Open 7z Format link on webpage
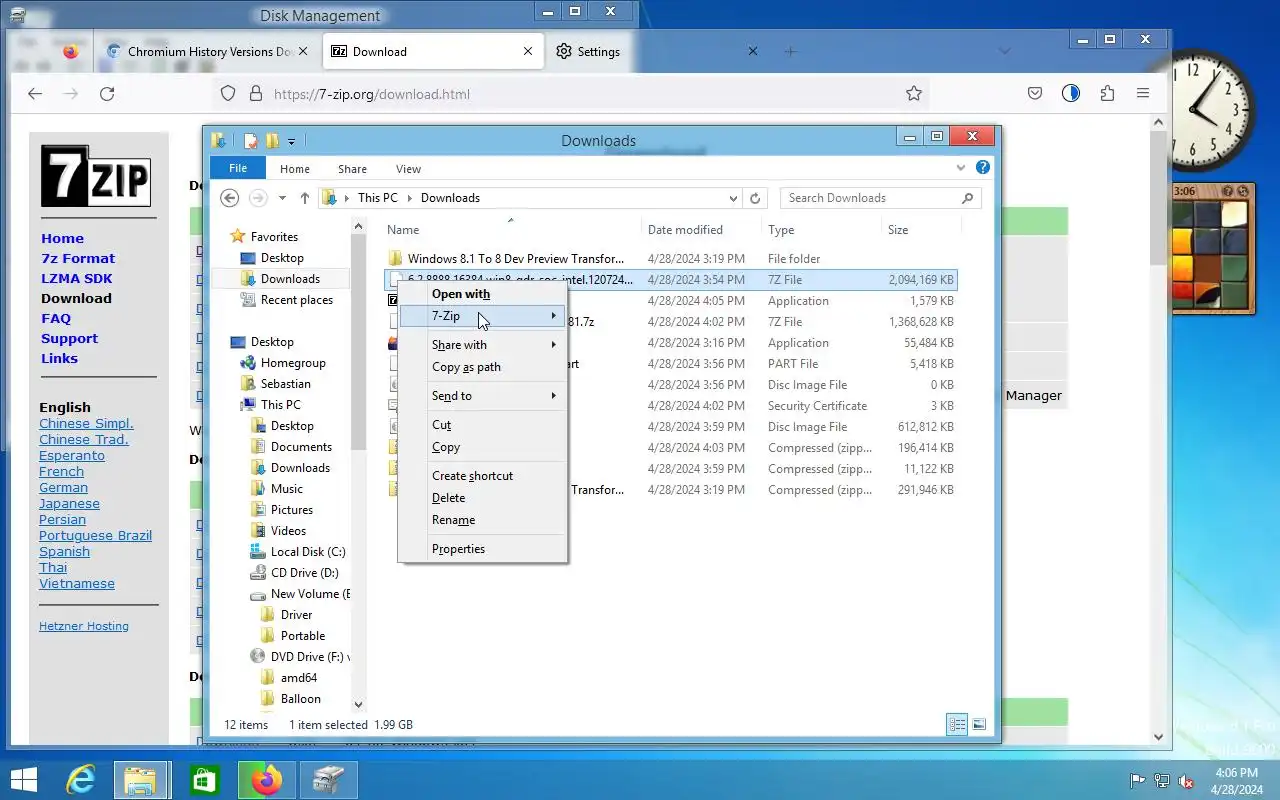 (78, 259)
